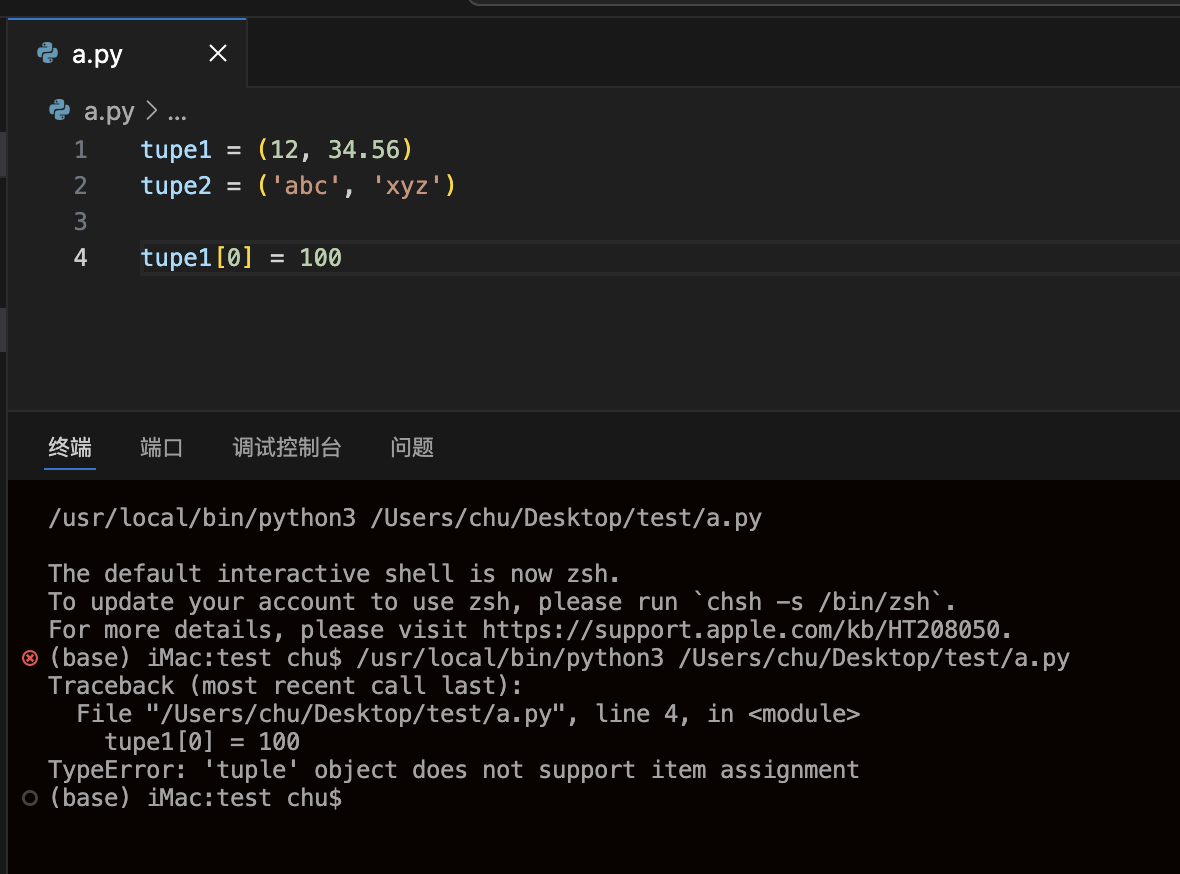
Task: Click the 34.56 value in line 1
Action: [363, 150]
